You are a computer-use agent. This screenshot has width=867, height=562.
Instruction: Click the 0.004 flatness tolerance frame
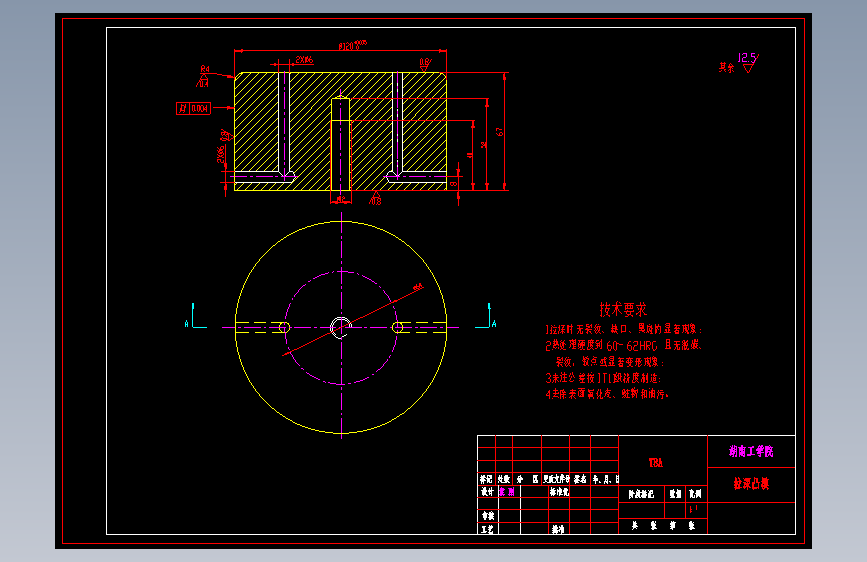(193, 108)
